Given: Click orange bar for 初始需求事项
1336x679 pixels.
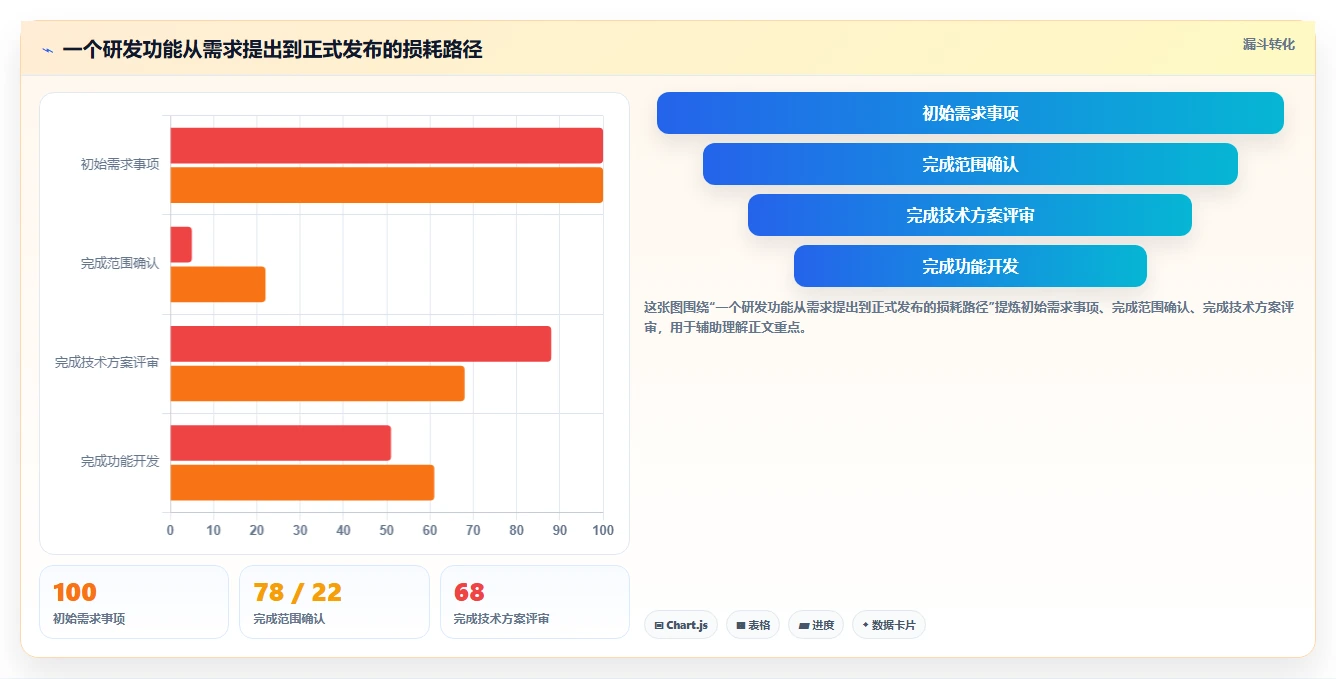Looking at the screenshot, I should [x=386, y=185].
